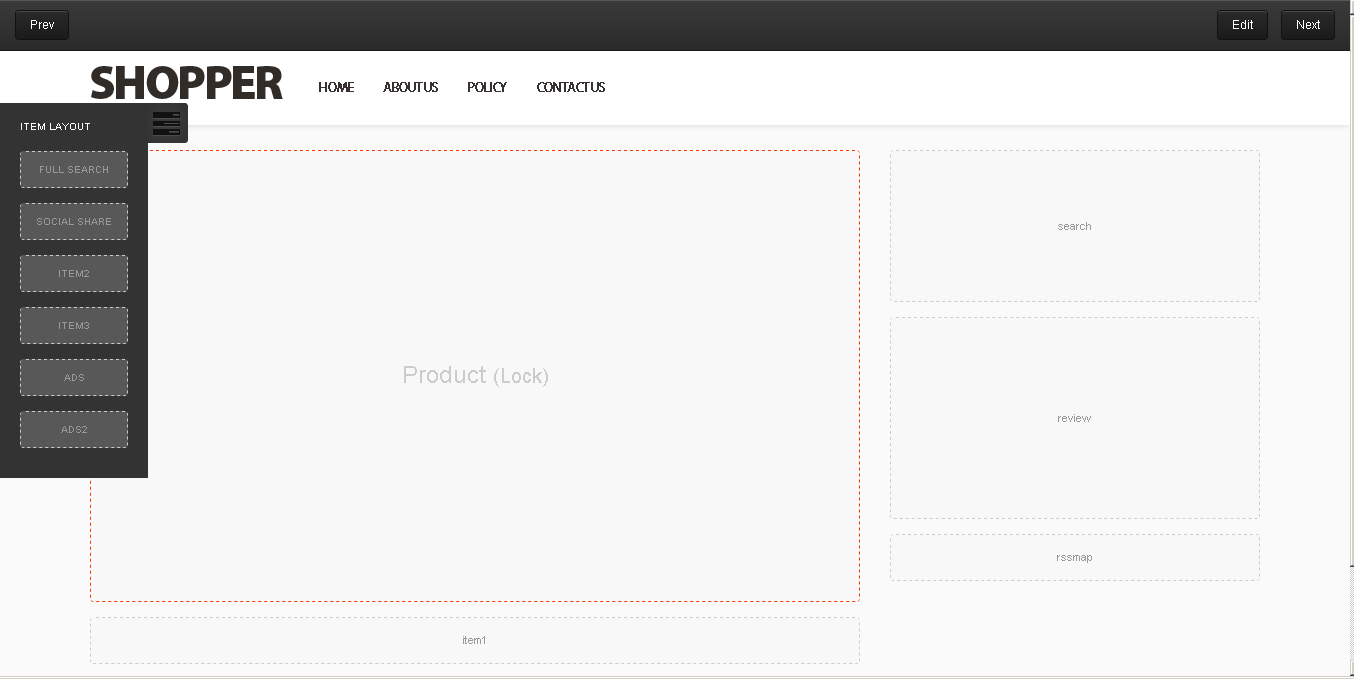Open the ABOUT US menu item
This screenshot has height=679, width=1354.
click(x=411, y=87)
